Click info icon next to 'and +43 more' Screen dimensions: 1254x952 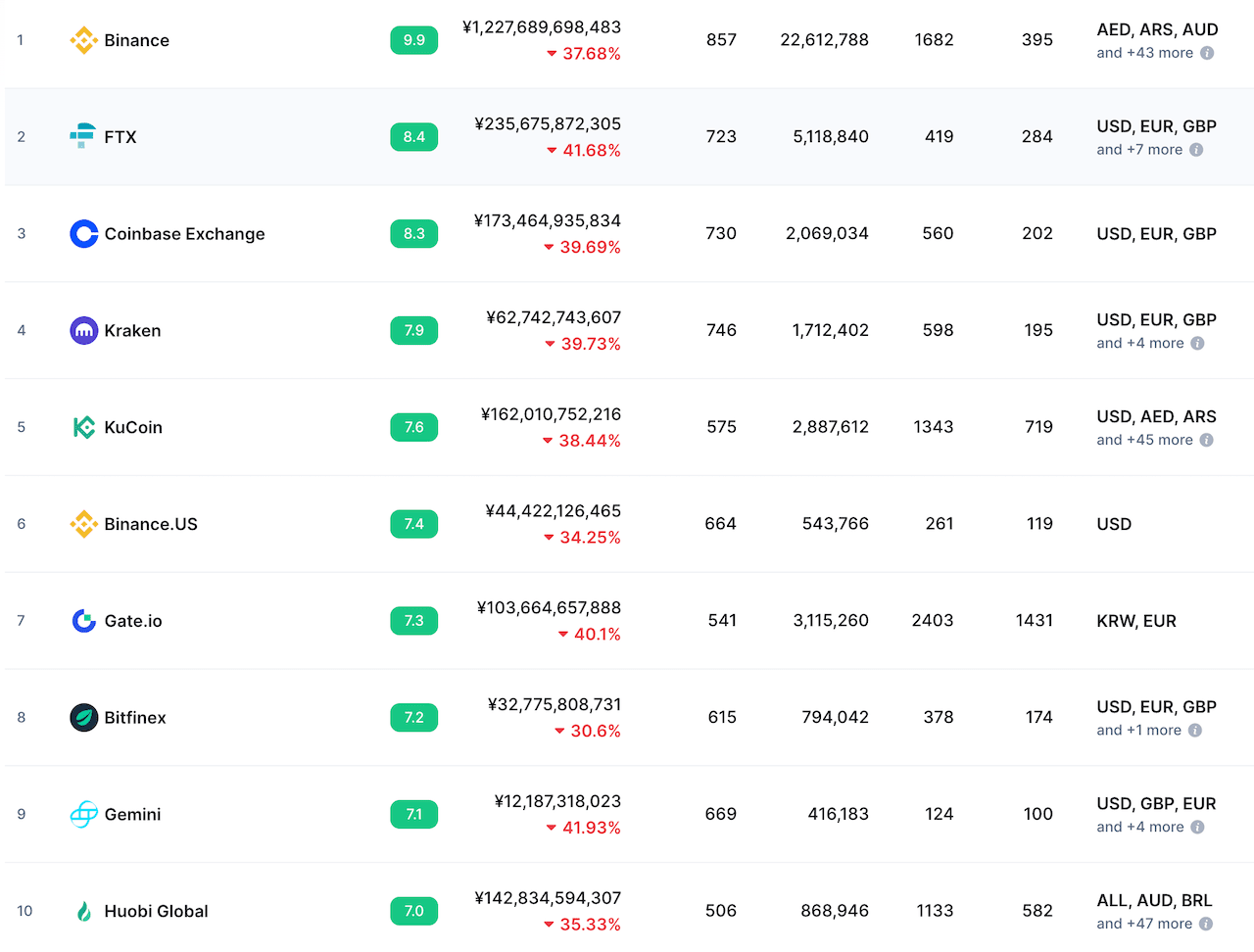[1207, 53]
